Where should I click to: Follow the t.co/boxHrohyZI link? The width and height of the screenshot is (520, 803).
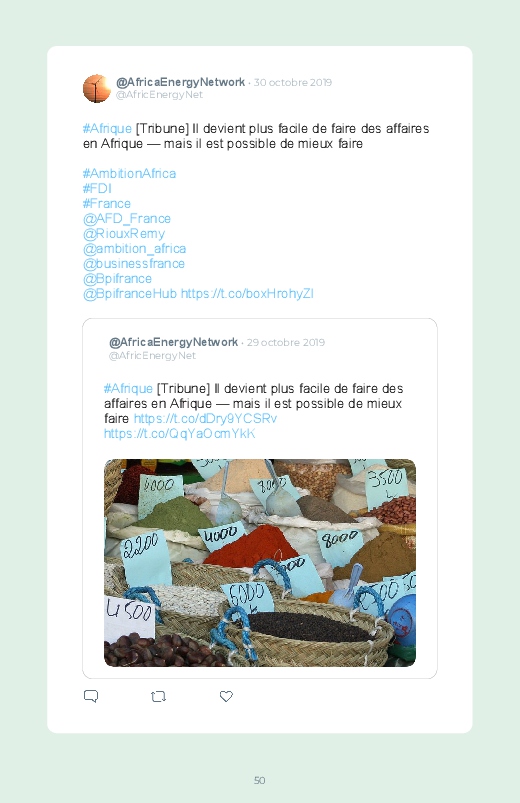(x=247, y=293)
